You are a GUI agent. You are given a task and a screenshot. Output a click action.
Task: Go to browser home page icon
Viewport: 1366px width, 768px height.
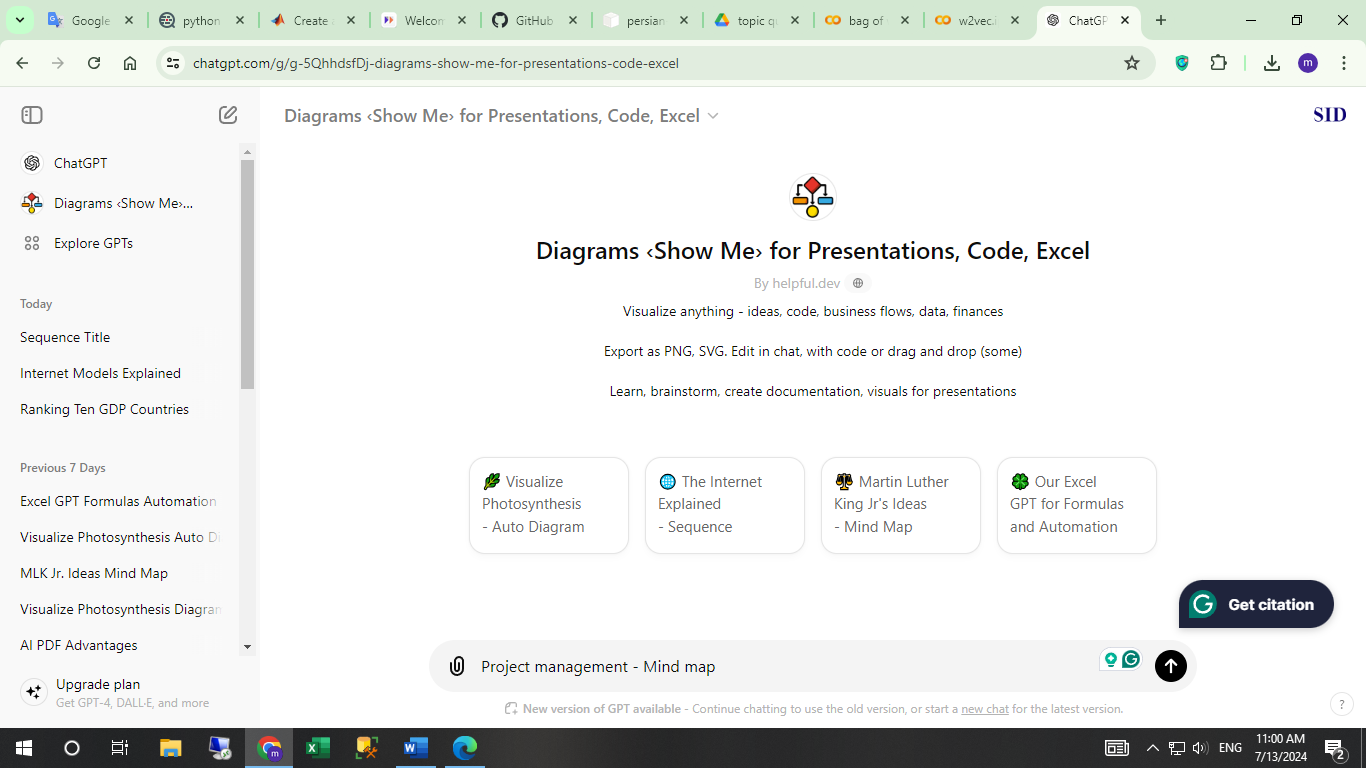click(130, 63)
